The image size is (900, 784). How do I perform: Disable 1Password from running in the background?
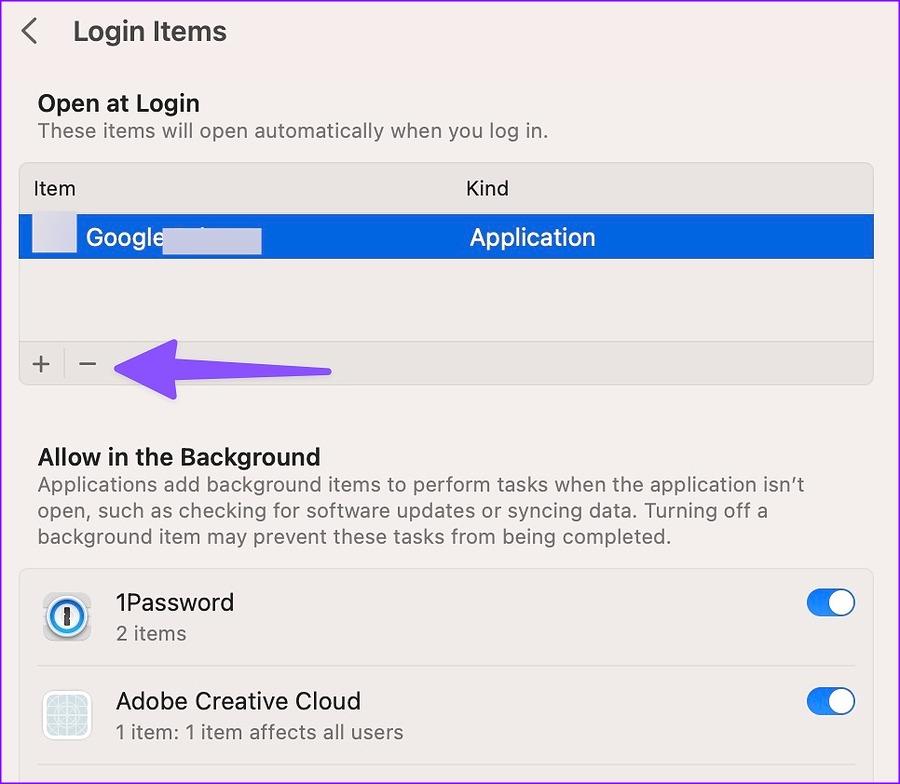click(x=831, y=602)
